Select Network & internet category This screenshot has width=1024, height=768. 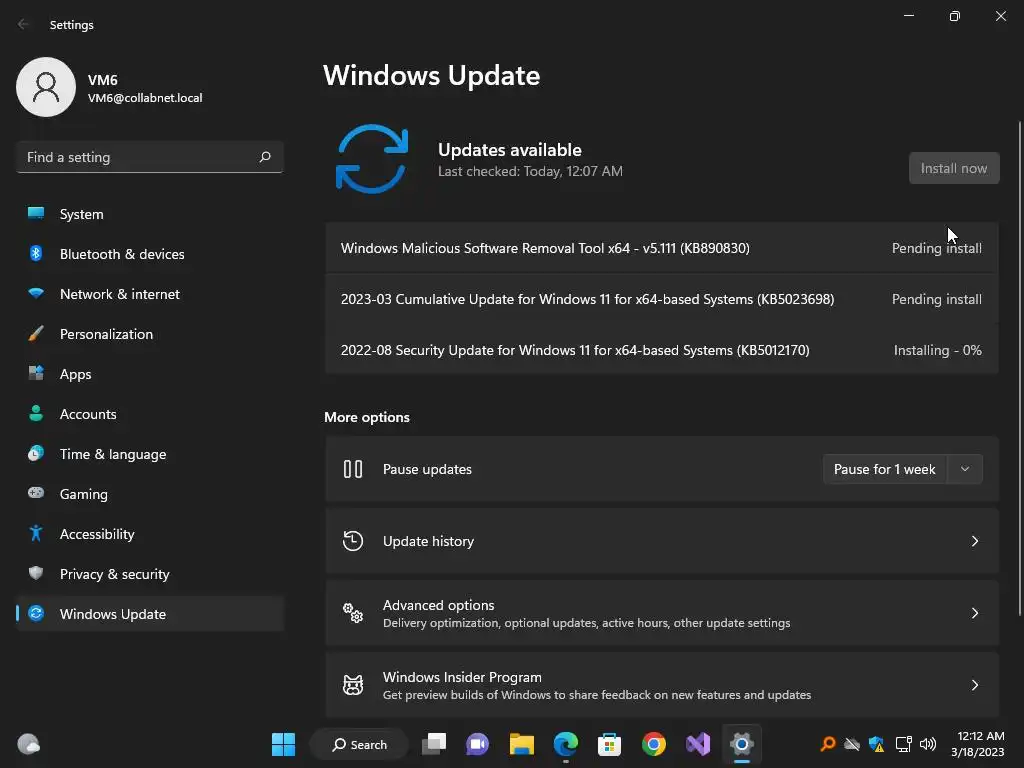coord(150,294)
